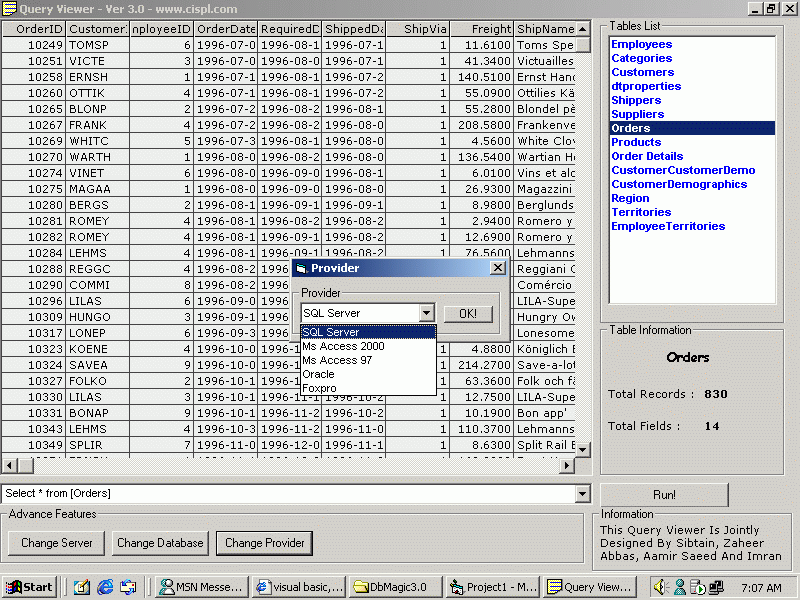Screen dimensions: 800x600
Task: Choose Ms Access 2000 provider option
Action: [343, 346]
